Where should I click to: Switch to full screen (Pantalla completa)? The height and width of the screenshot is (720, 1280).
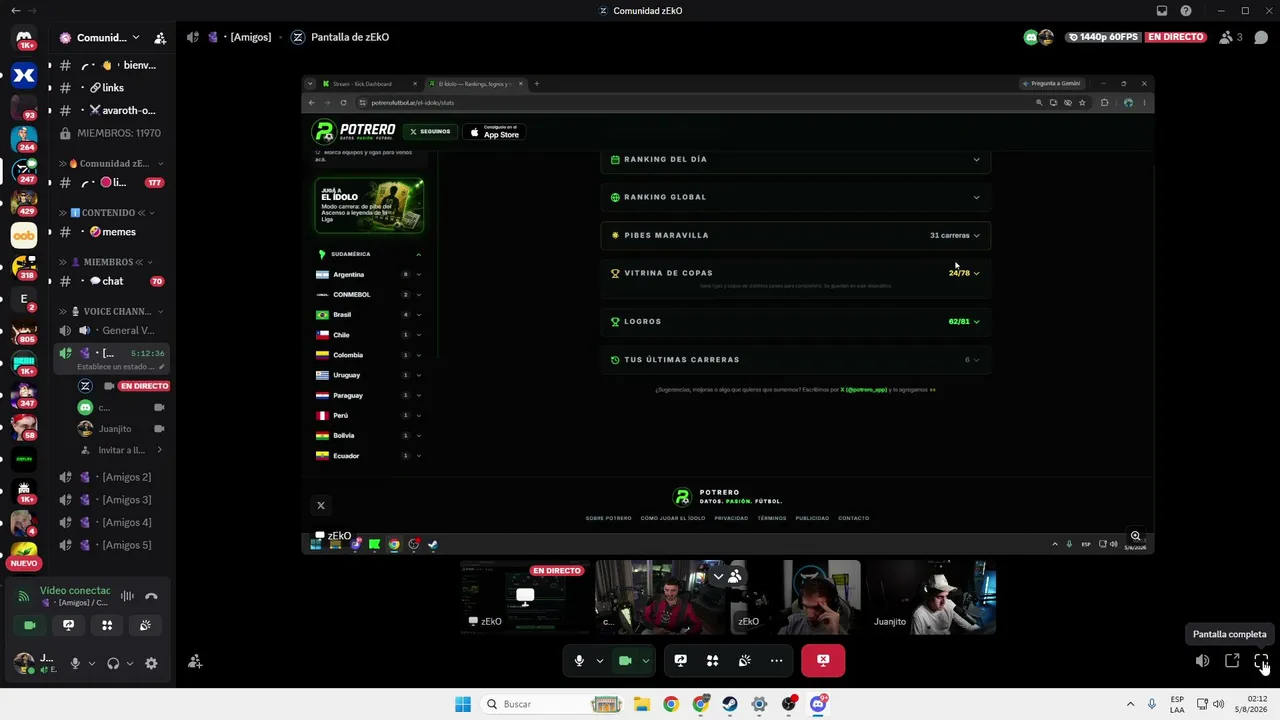point(1261,661)
